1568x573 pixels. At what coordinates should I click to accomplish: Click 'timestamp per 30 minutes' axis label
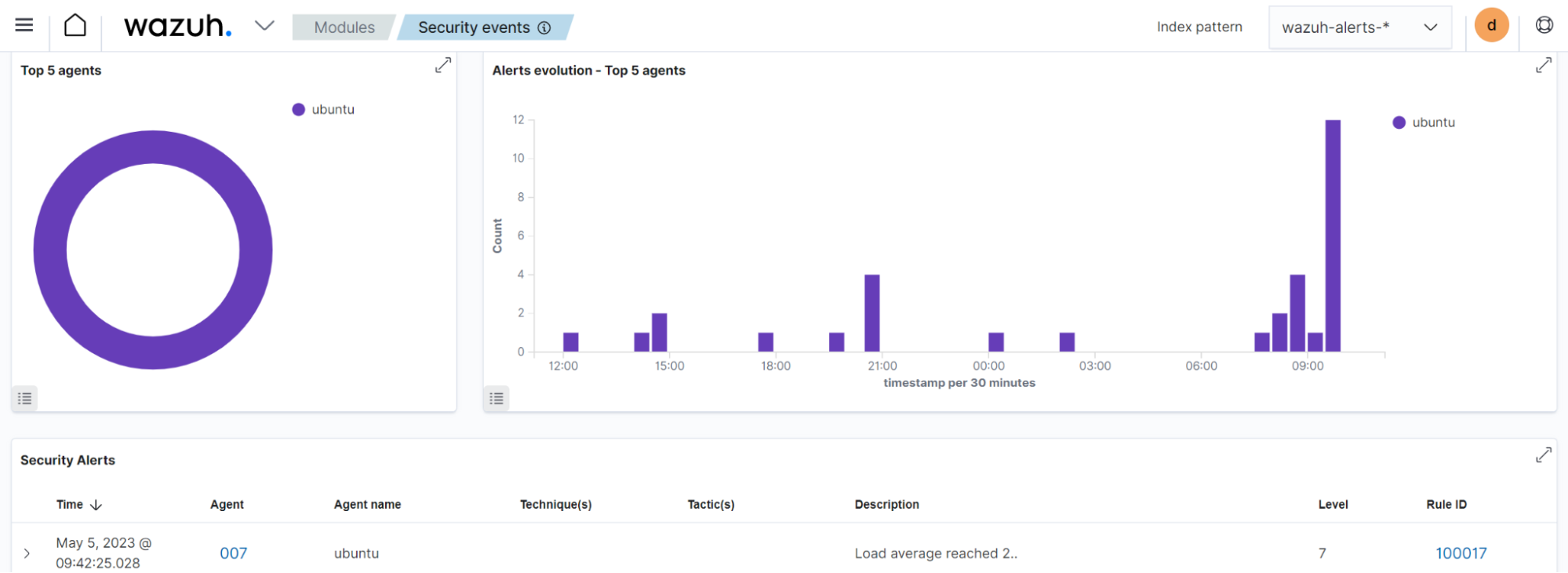pos(959,383)
